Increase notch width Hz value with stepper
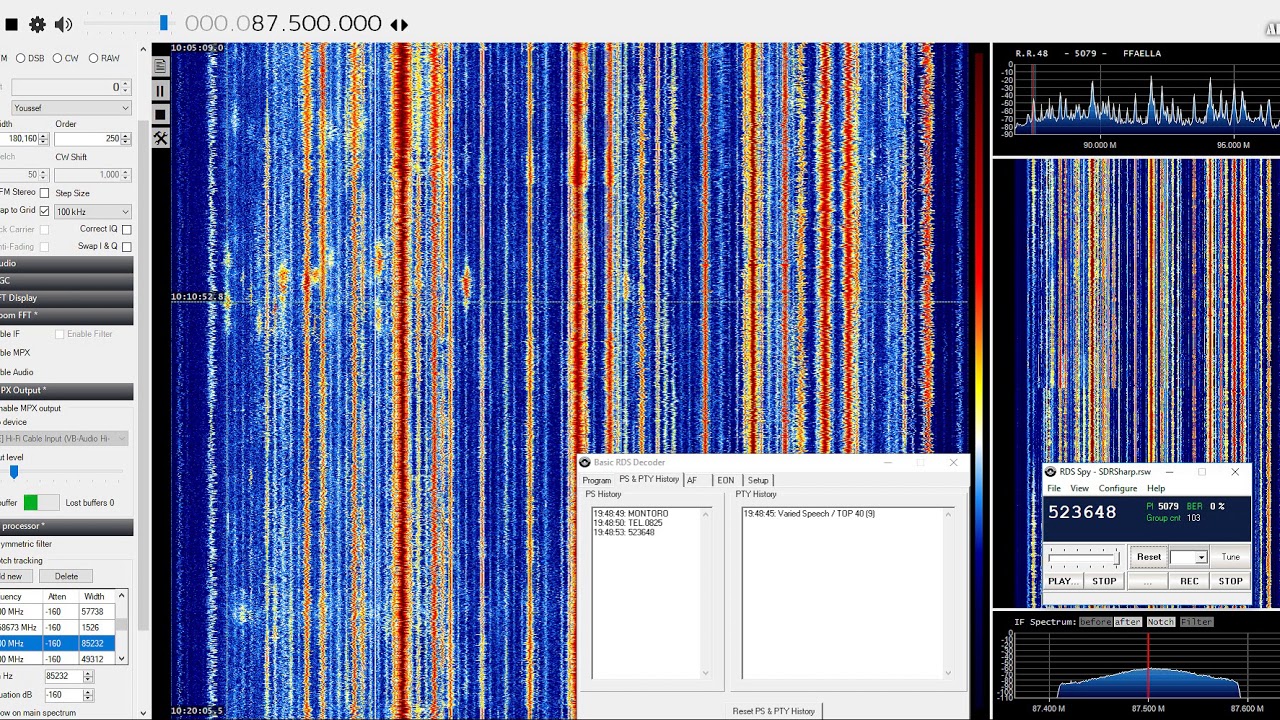 88,673
